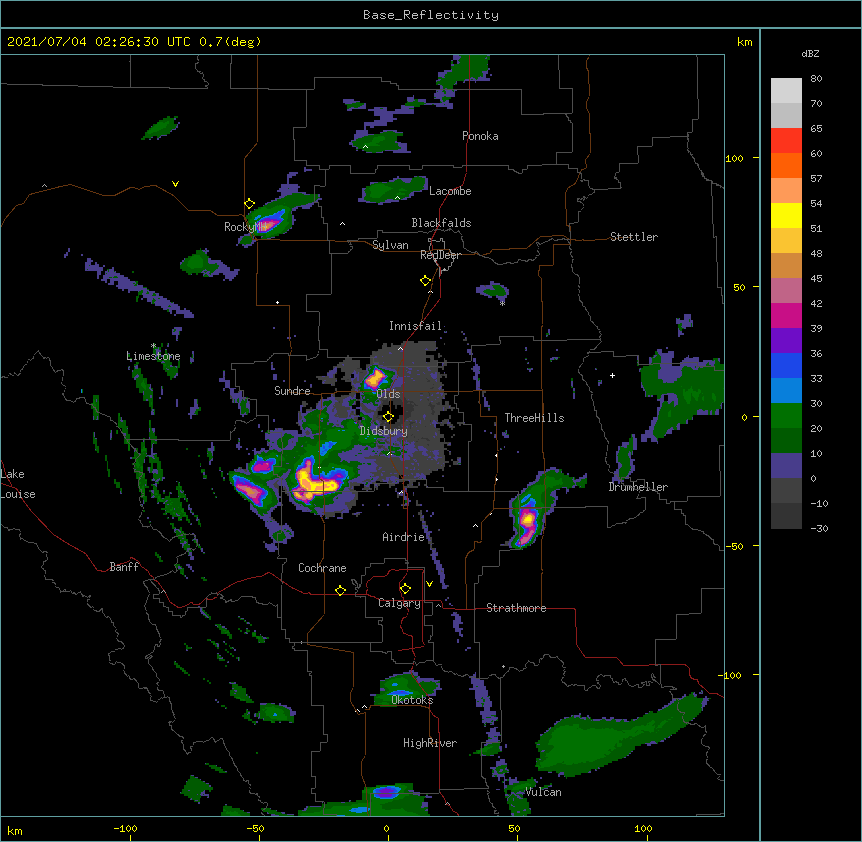Click the yellow diamond marker between Olds and Didsbury

(x=388, y=416)
